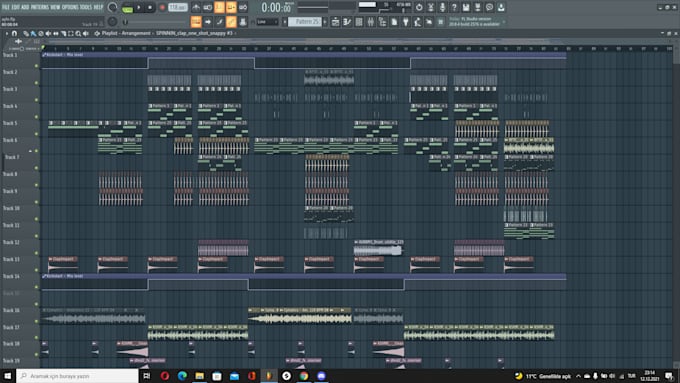Screen dimensions: 680x383
Task: Open the HELP menu
Action: (x=98, y=7)
